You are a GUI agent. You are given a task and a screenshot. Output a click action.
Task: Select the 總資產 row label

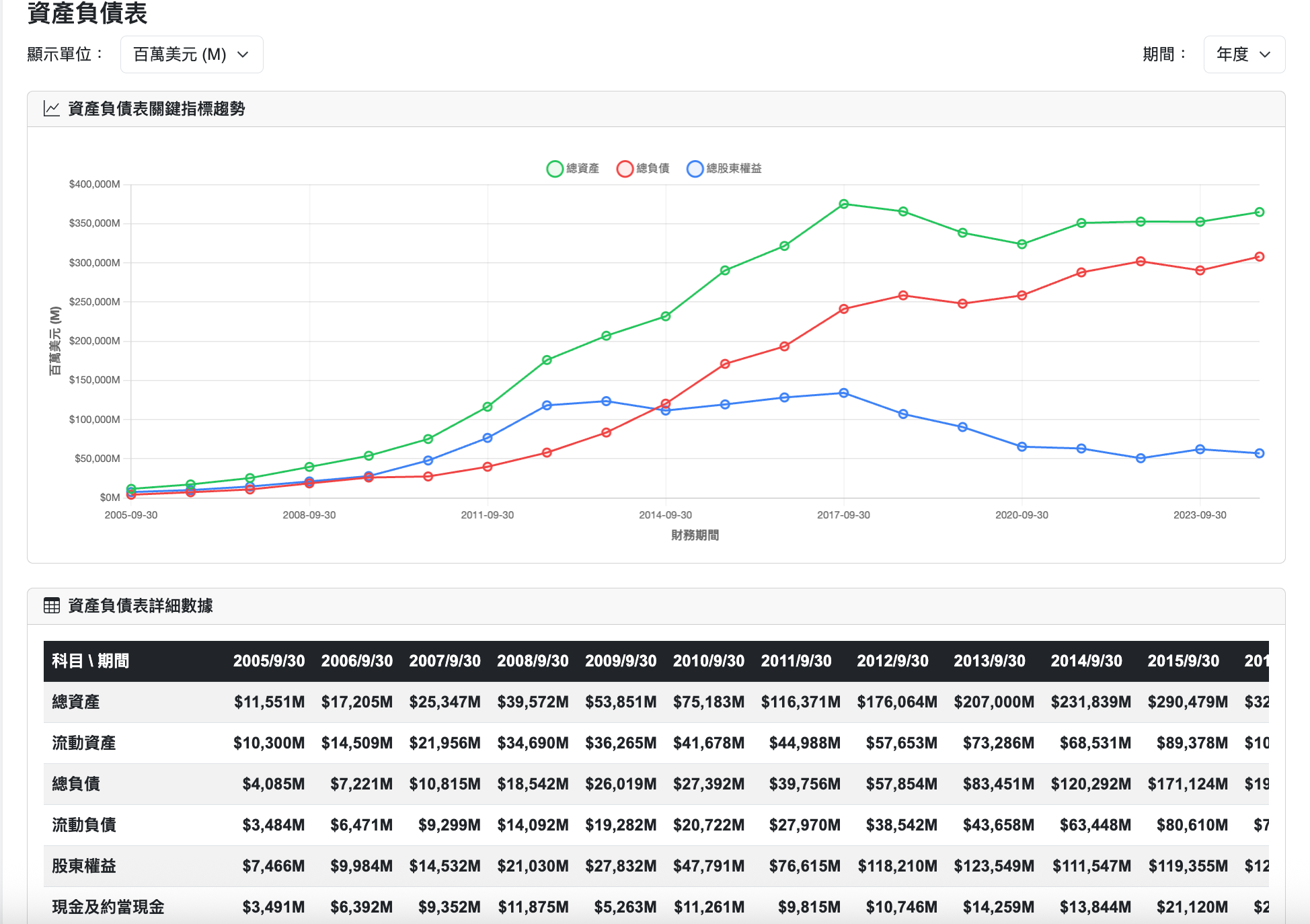(76, 702)
